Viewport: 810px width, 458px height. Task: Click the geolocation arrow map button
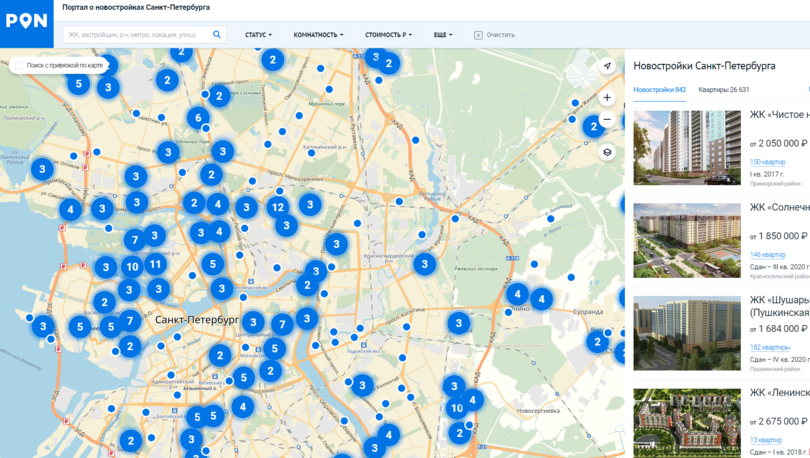(607, 67)
